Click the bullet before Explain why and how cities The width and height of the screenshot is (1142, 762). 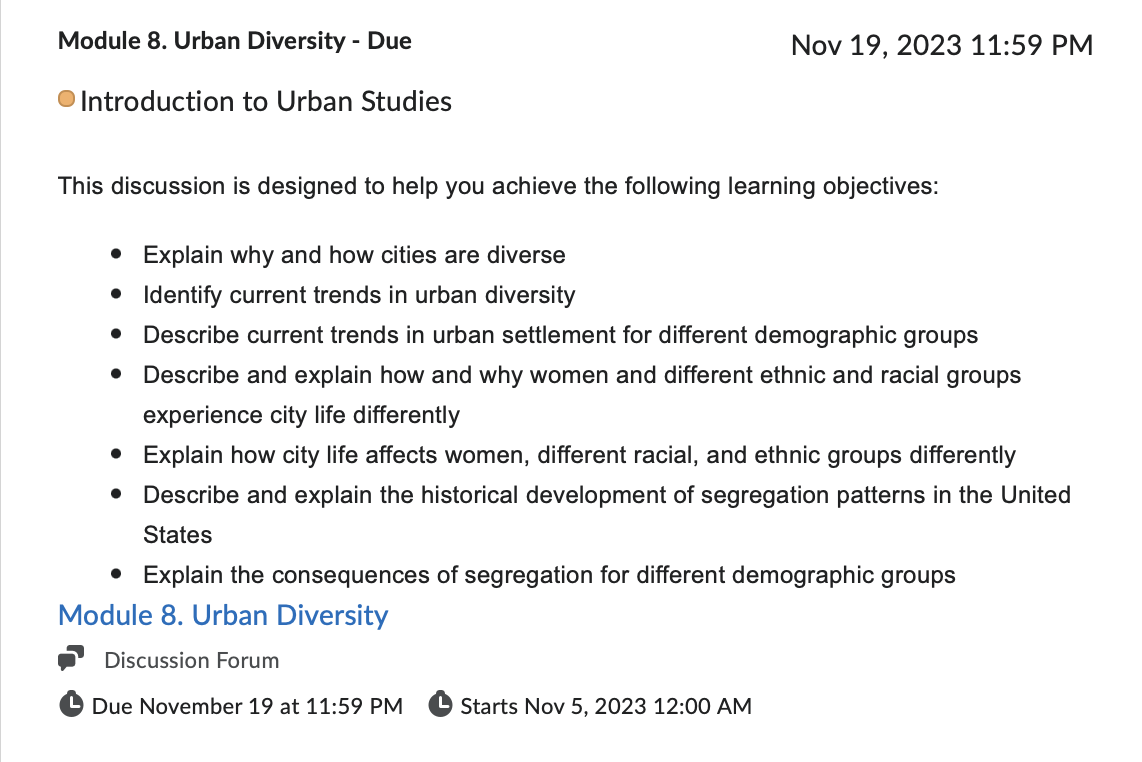click(117, 254)
